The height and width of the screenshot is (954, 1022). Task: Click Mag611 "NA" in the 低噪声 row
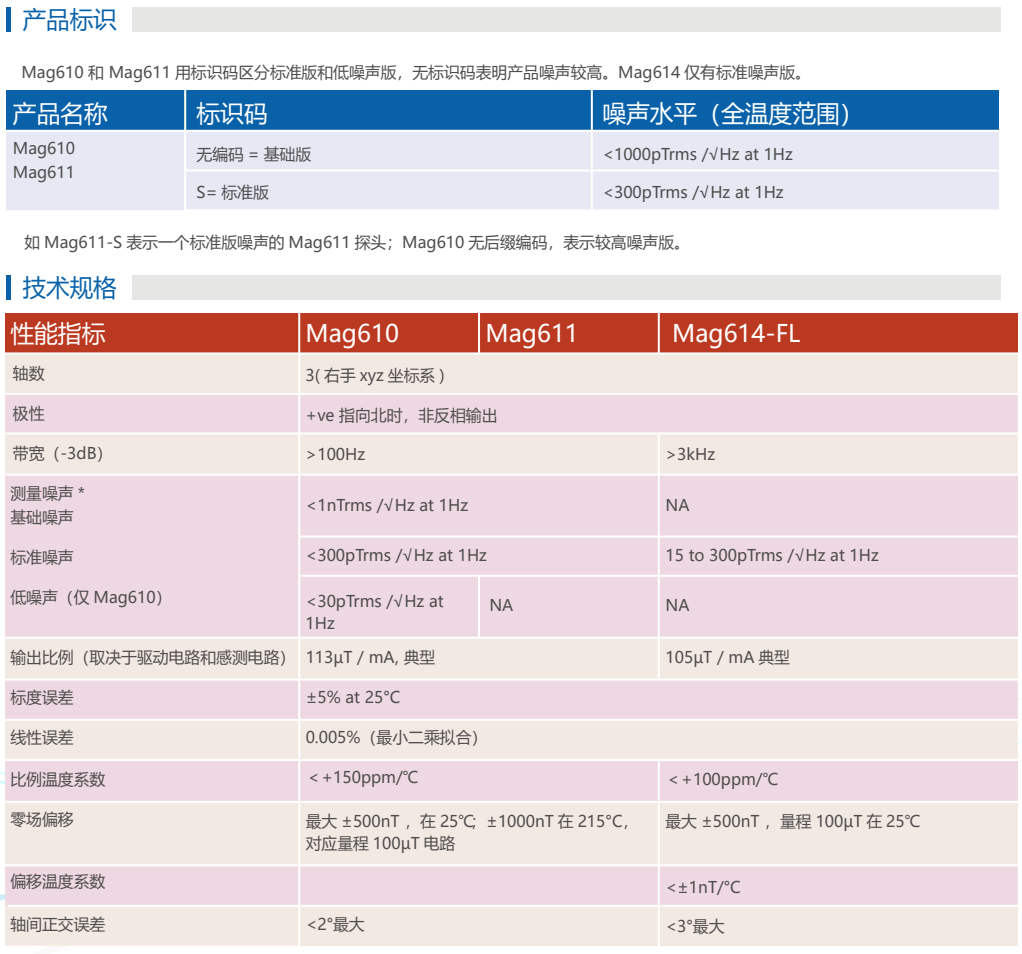501,605
